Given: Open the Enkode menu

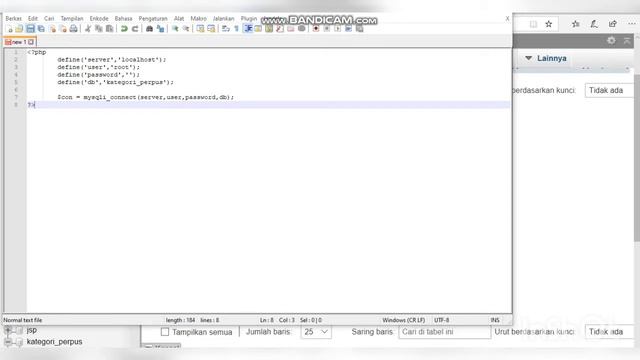Looking at the screenshot, I should [99, 18].
